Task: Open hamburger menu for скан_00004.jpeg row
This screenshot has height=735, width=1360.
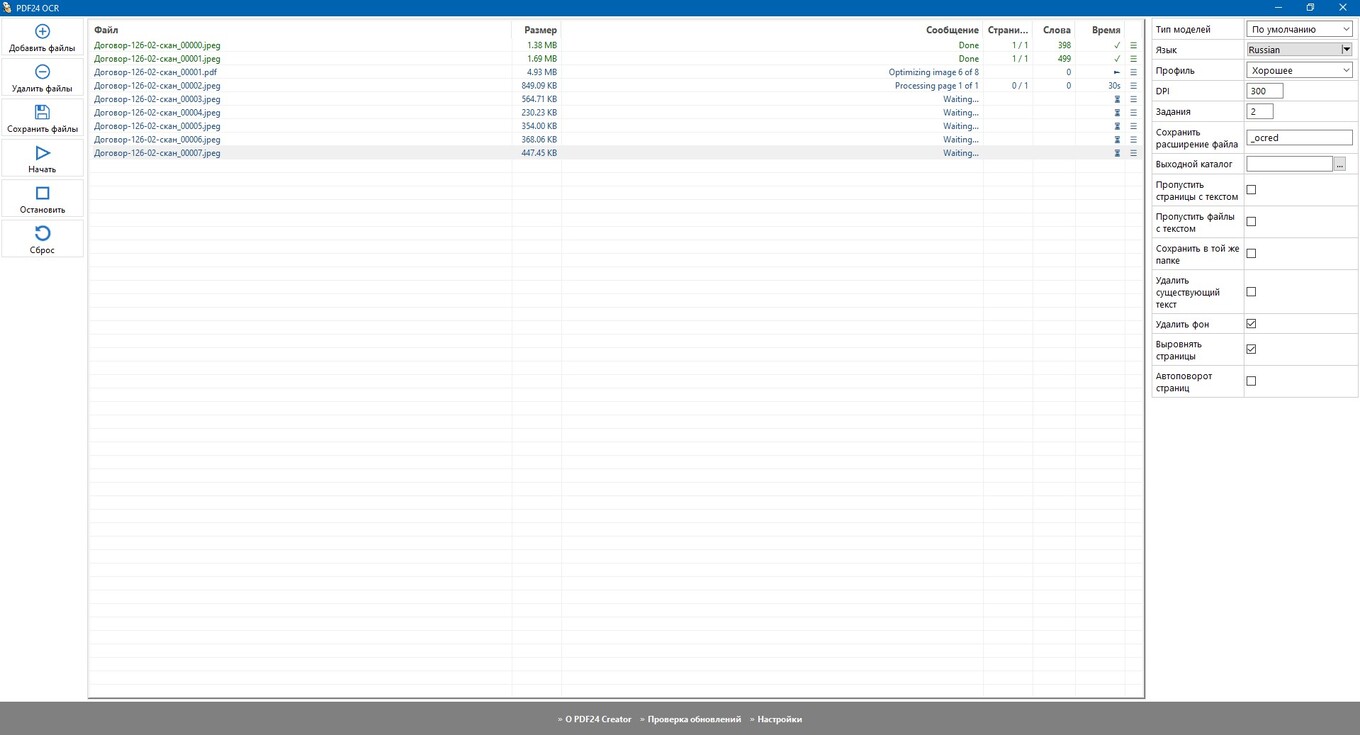Action: pyautogui.click(x=1133, y=113)
